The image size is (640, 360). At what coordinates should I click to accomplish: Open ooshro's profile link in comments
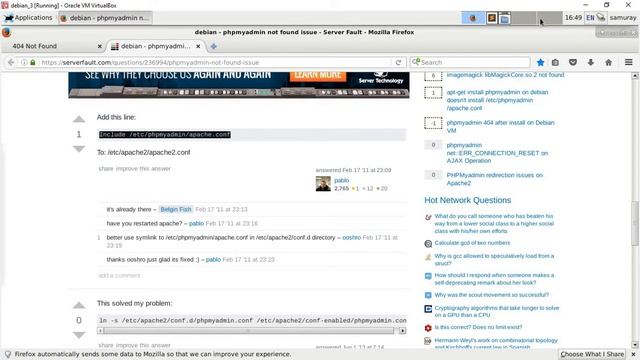(x=351, y=238)
